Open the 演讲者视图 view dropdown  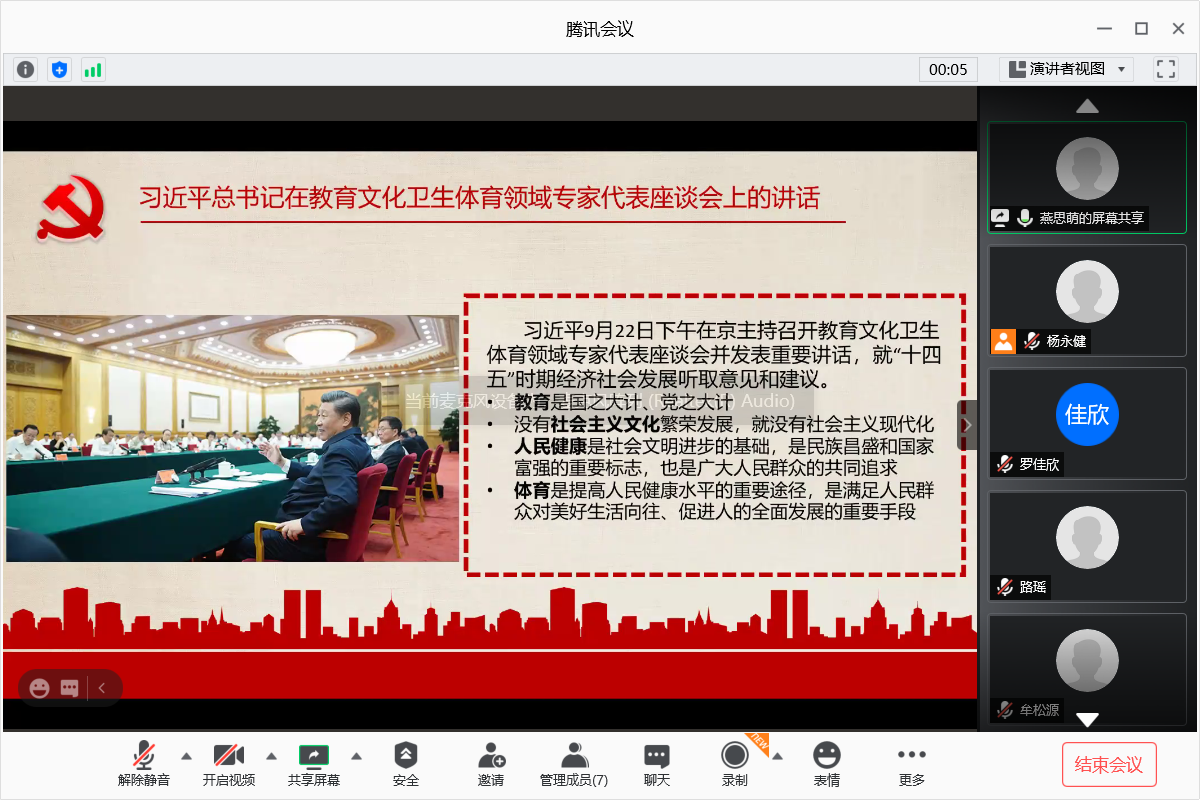1066,69
